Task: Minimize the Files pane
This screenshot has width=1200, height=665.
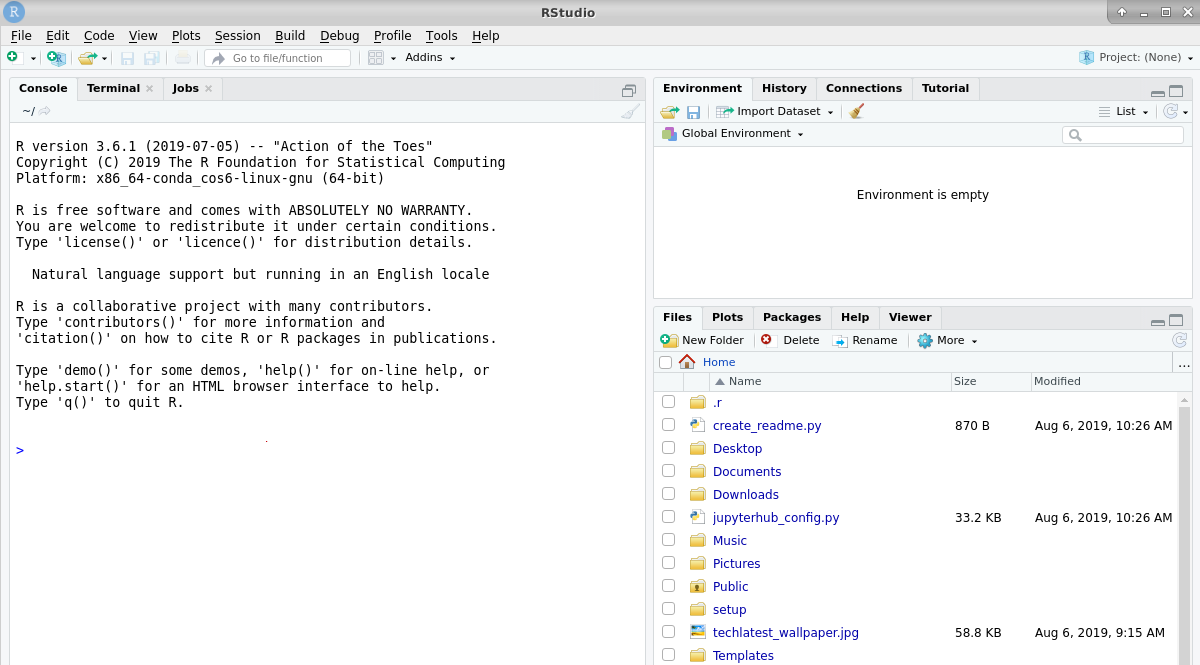Action: (1157, 321)
